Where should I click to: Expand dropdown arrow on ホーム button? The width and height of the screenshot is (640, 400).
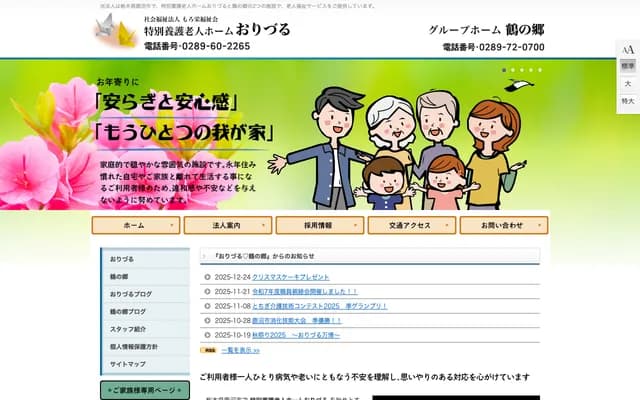coord(171,225)
